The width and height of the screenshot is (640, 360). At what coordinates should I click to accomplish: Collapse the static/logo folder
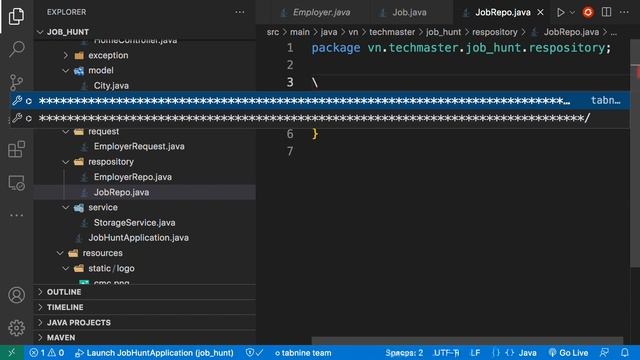tap(111, 269)
